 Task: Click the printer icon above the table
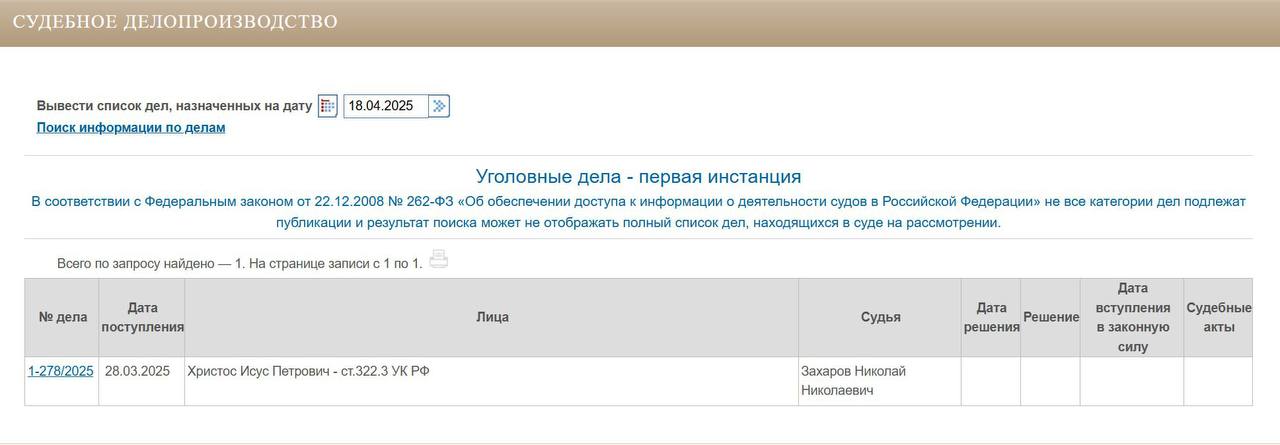coord(438,260)
